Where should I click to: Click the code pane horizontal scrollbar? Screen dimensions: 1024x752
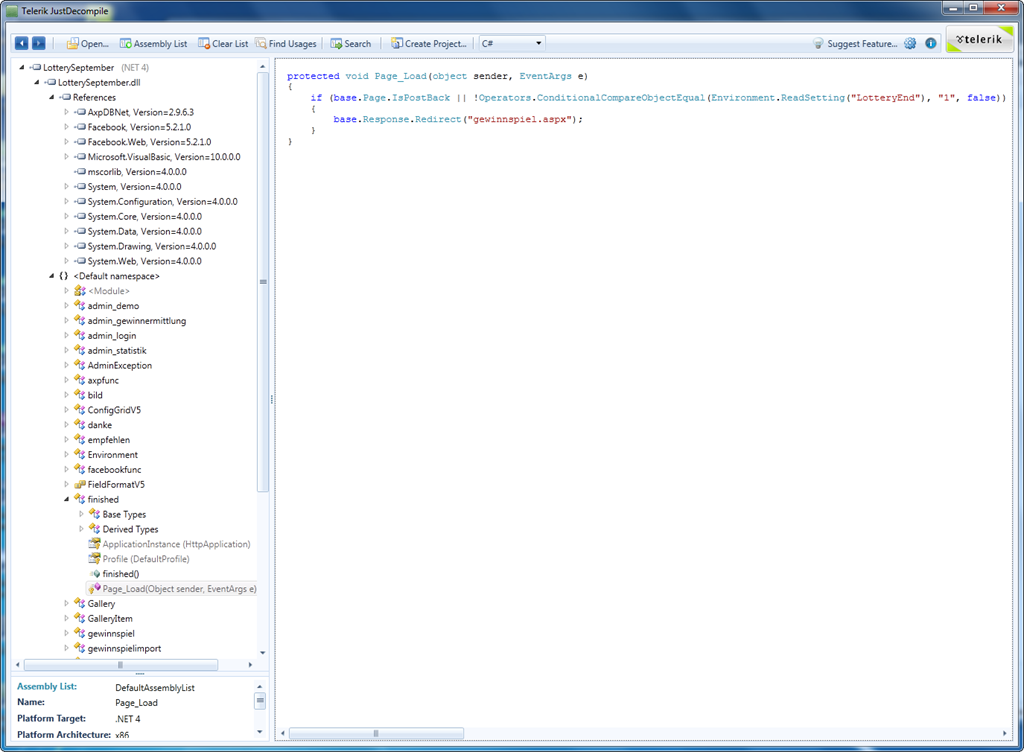click(x=375, y=733)
